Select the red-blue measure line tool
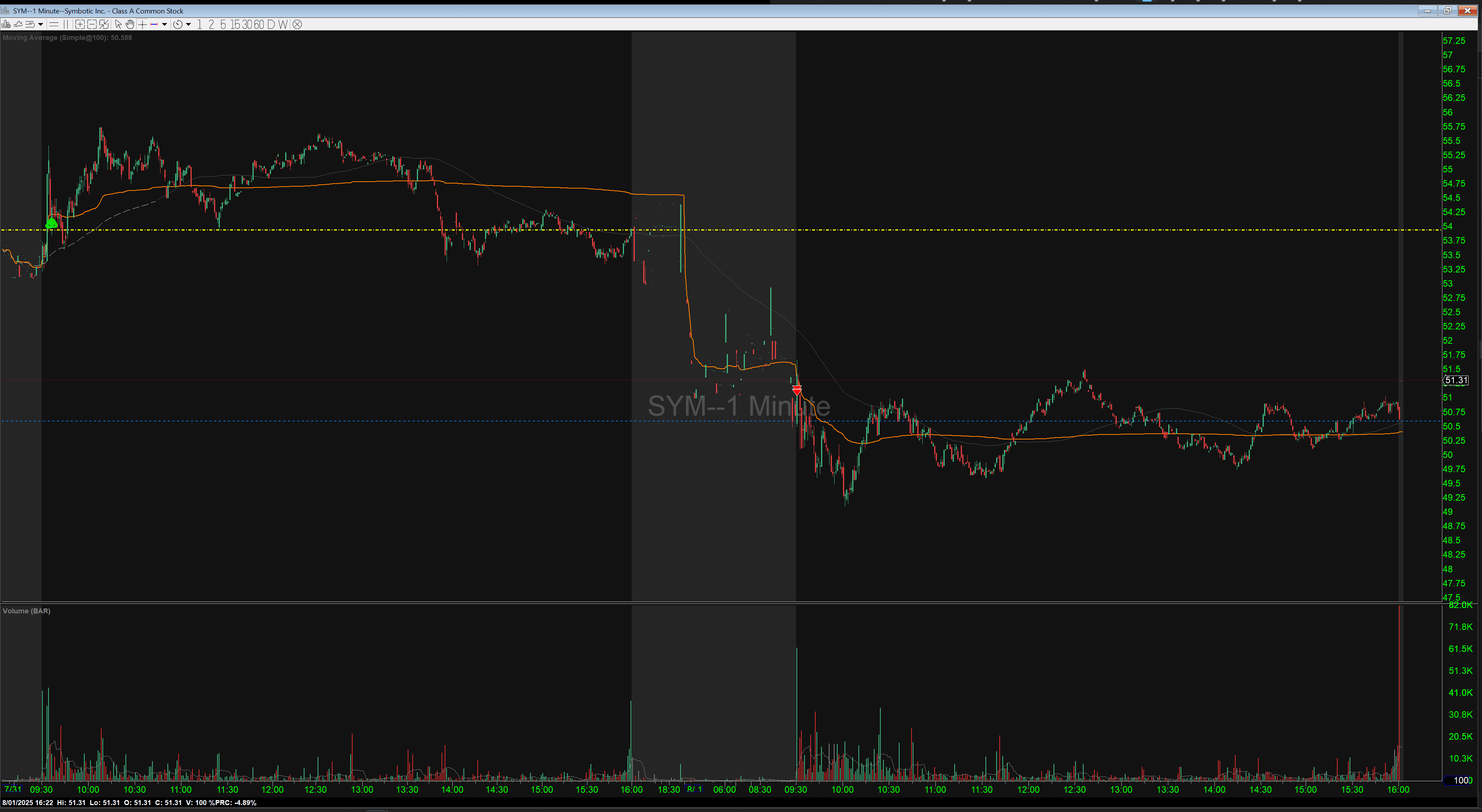The image size is (1482, 812). 154,24
